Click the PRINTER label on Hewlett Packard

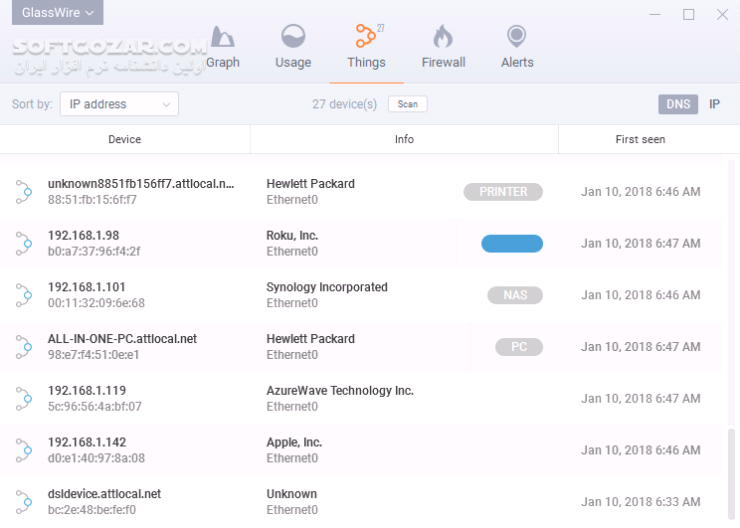tap(503, 192)
